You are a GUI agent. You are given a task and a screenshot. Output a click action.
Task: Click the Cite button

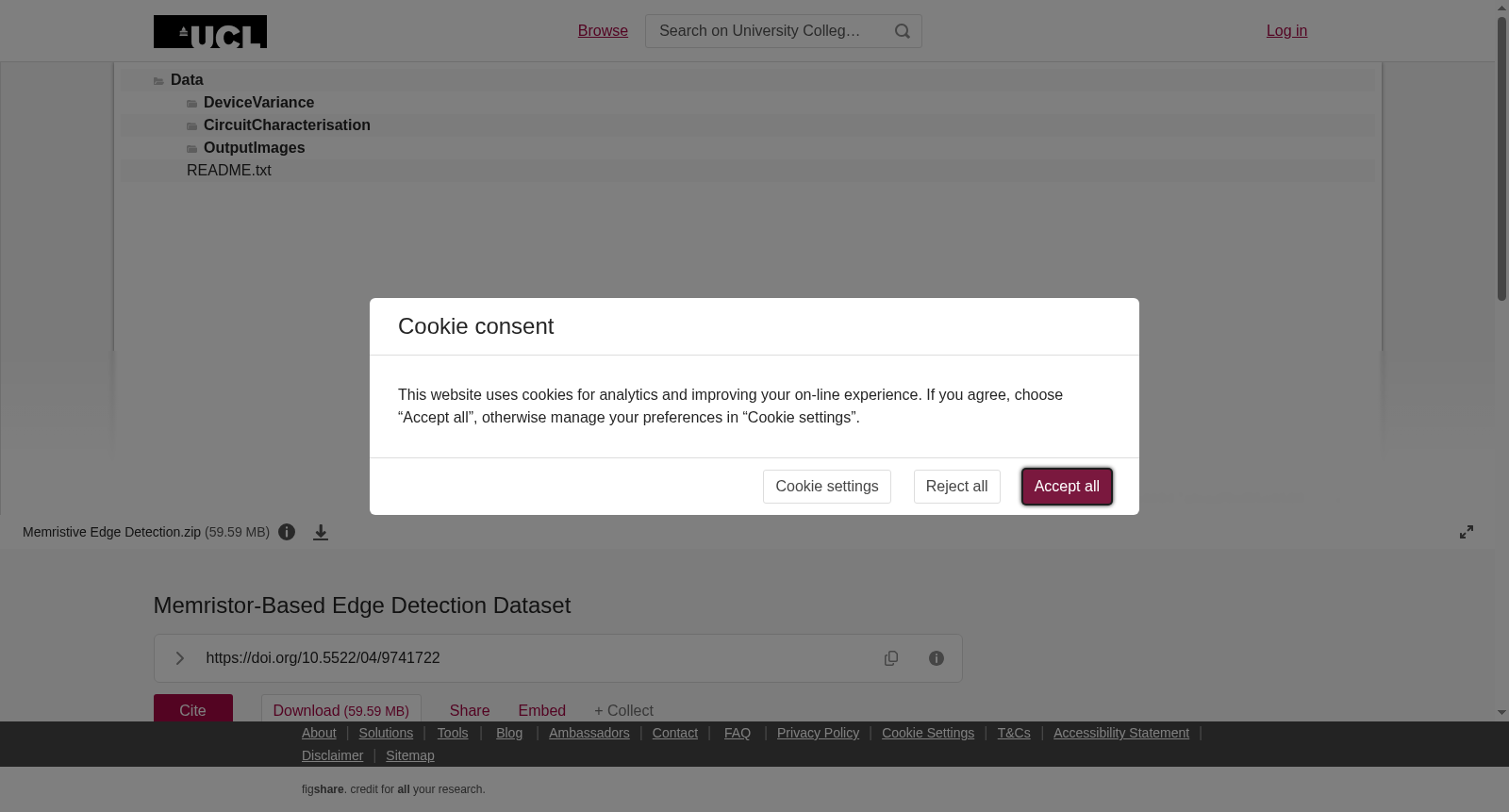[x=193, y=709]
